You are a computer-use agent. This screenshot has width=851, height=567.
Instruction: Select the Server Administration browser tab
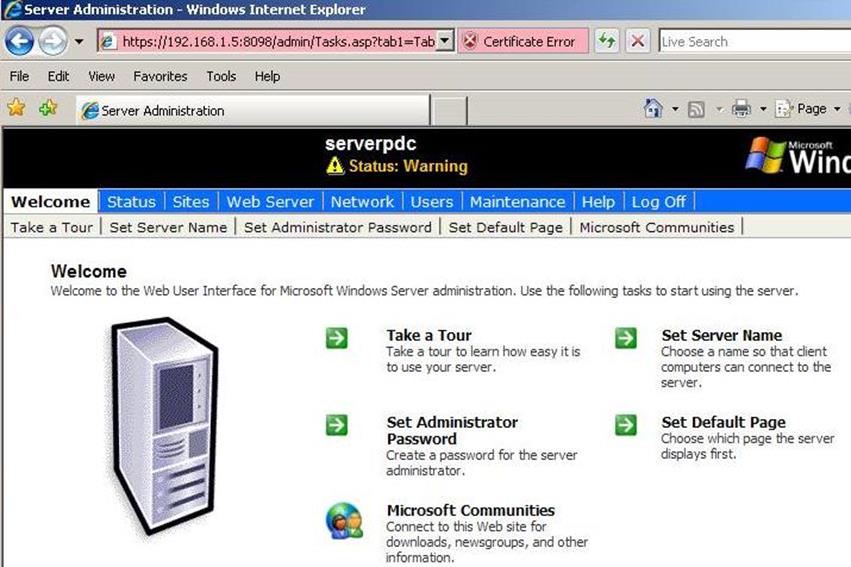[253, 110]
